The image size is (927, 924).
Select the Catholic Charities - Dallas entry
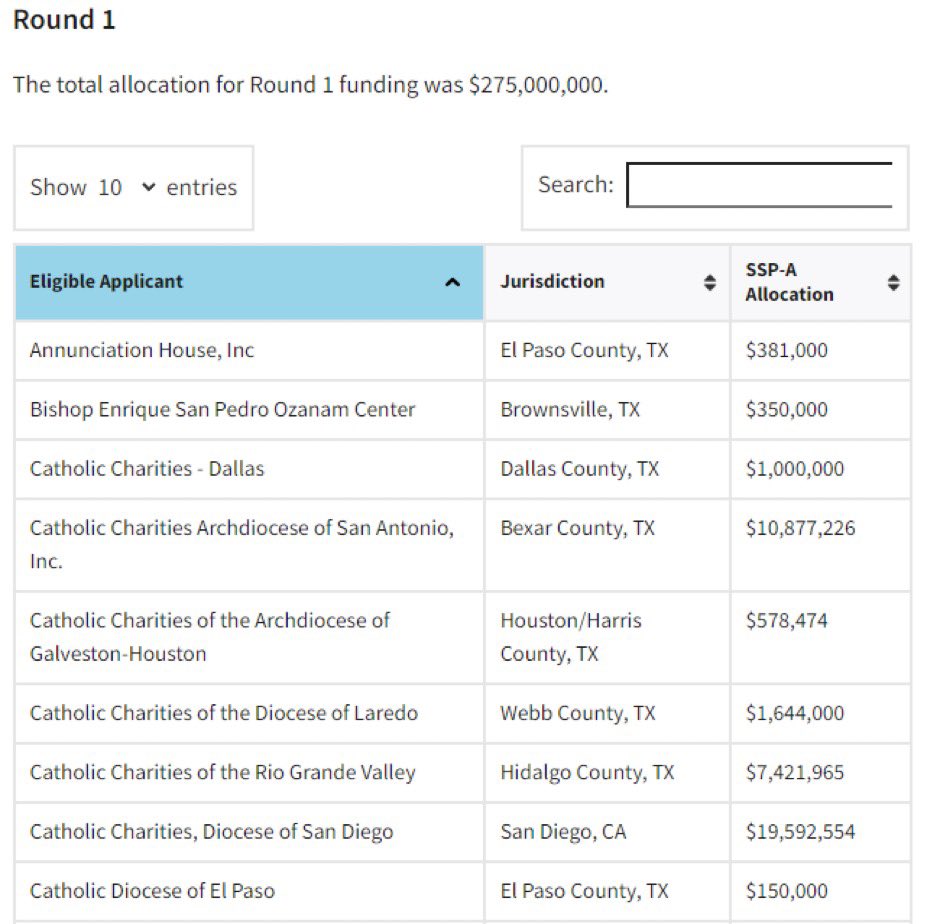(x=147, y=468)
